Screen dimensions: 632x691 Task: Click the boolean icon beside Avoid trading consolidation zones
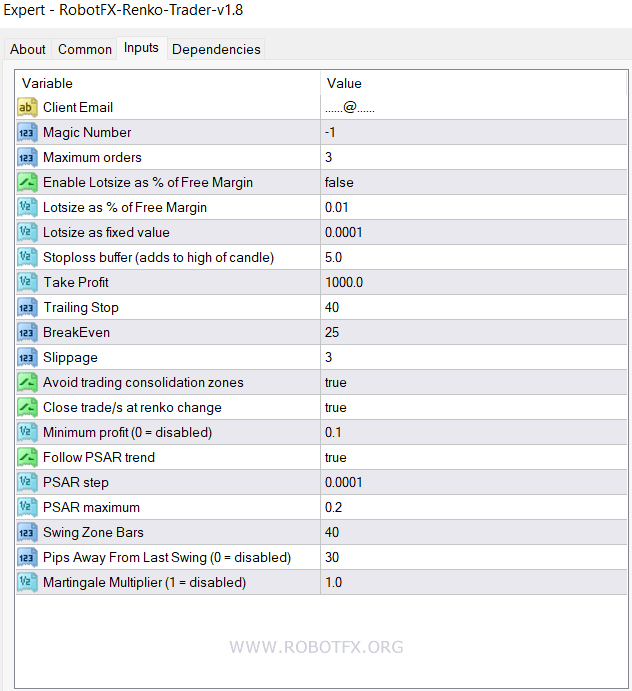(x=27, y=382)
